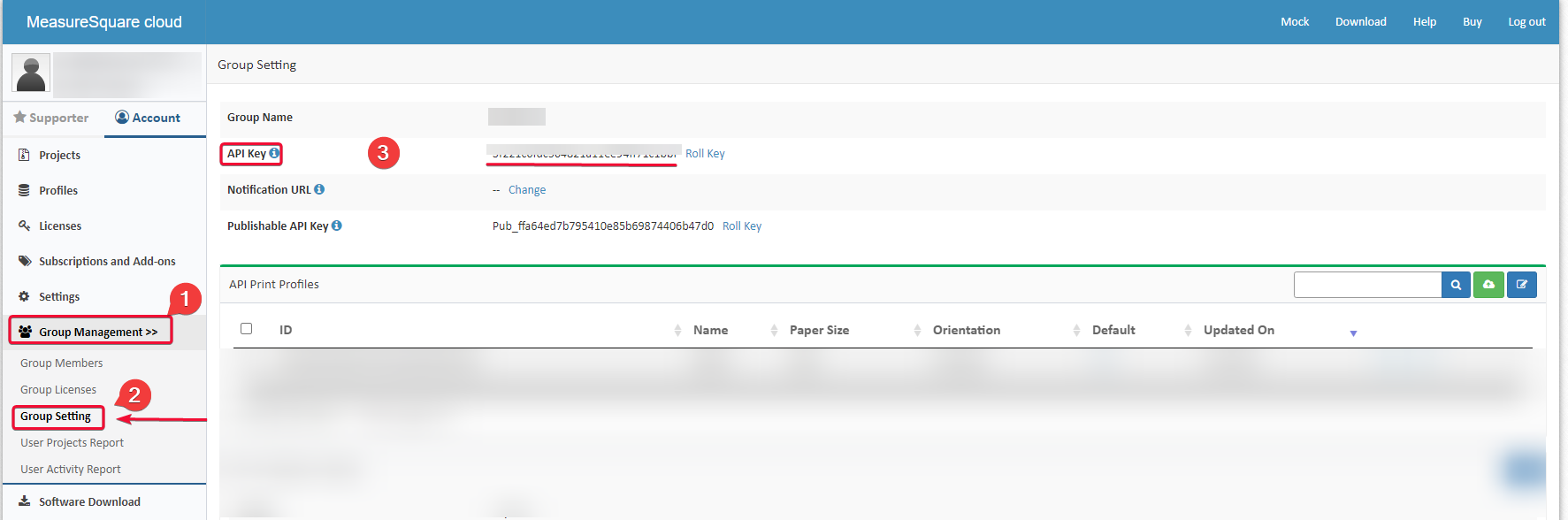Click the API Key info icon

coord(274,153)
